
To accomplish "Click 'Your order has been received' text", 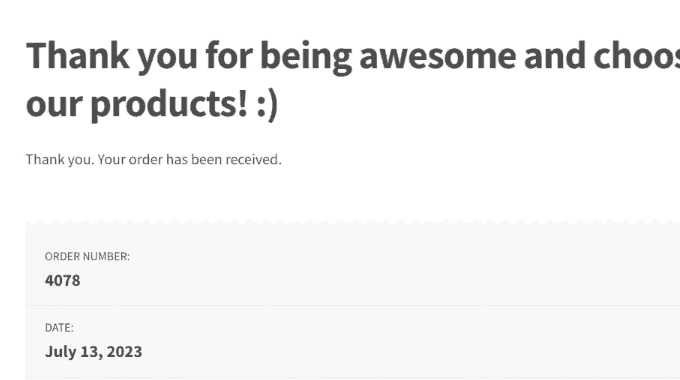I will (190, 160).
